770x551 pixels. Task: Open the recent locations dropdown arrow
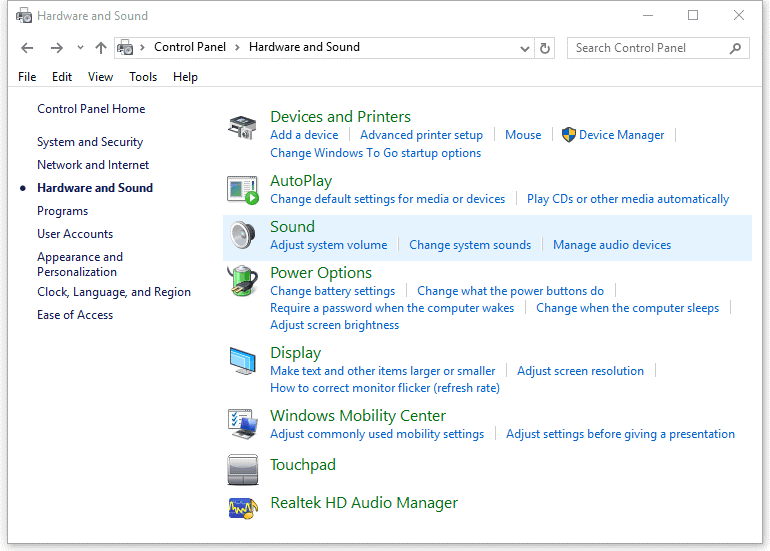[x=79, y=48]
